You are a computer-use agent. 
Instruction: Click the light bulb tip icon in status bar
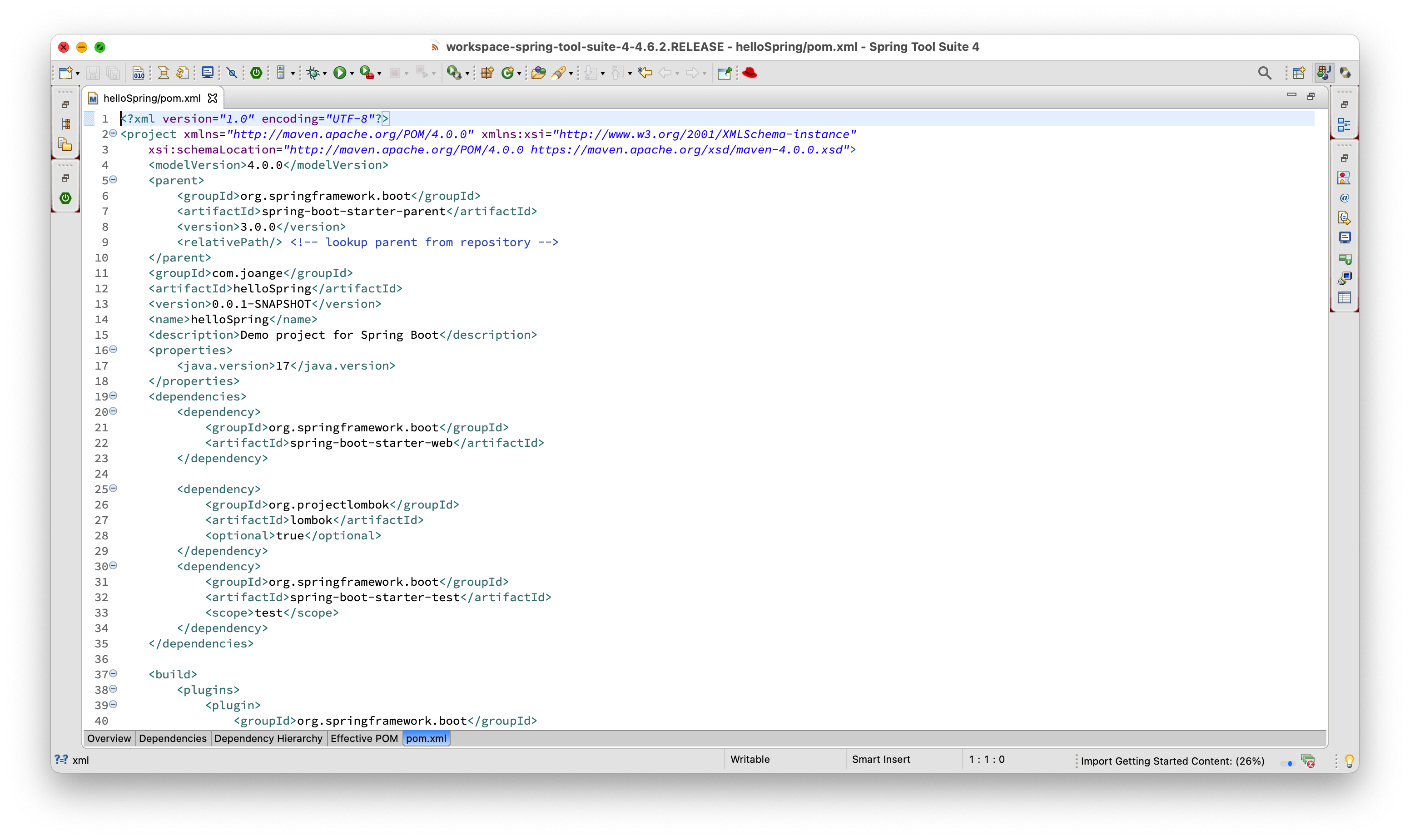point(1350,761)
